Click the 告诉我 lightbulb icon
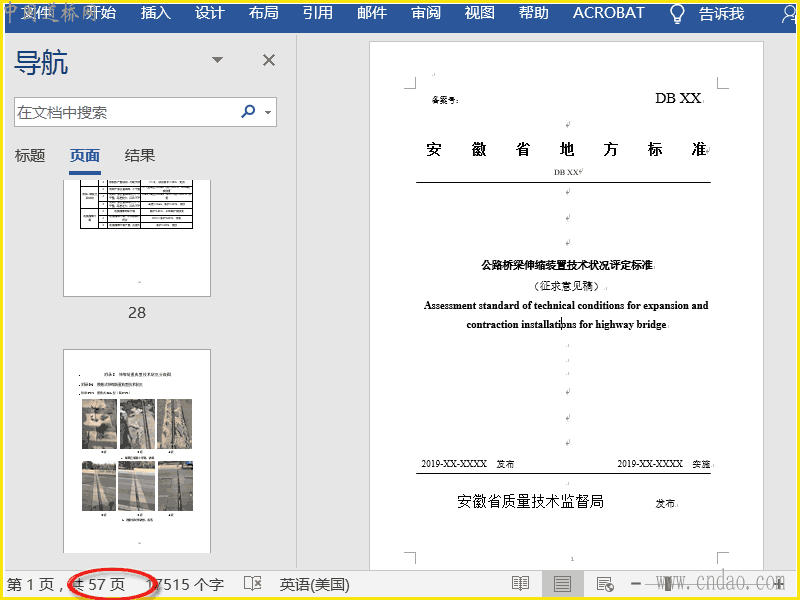 click(x=677, y=13)
